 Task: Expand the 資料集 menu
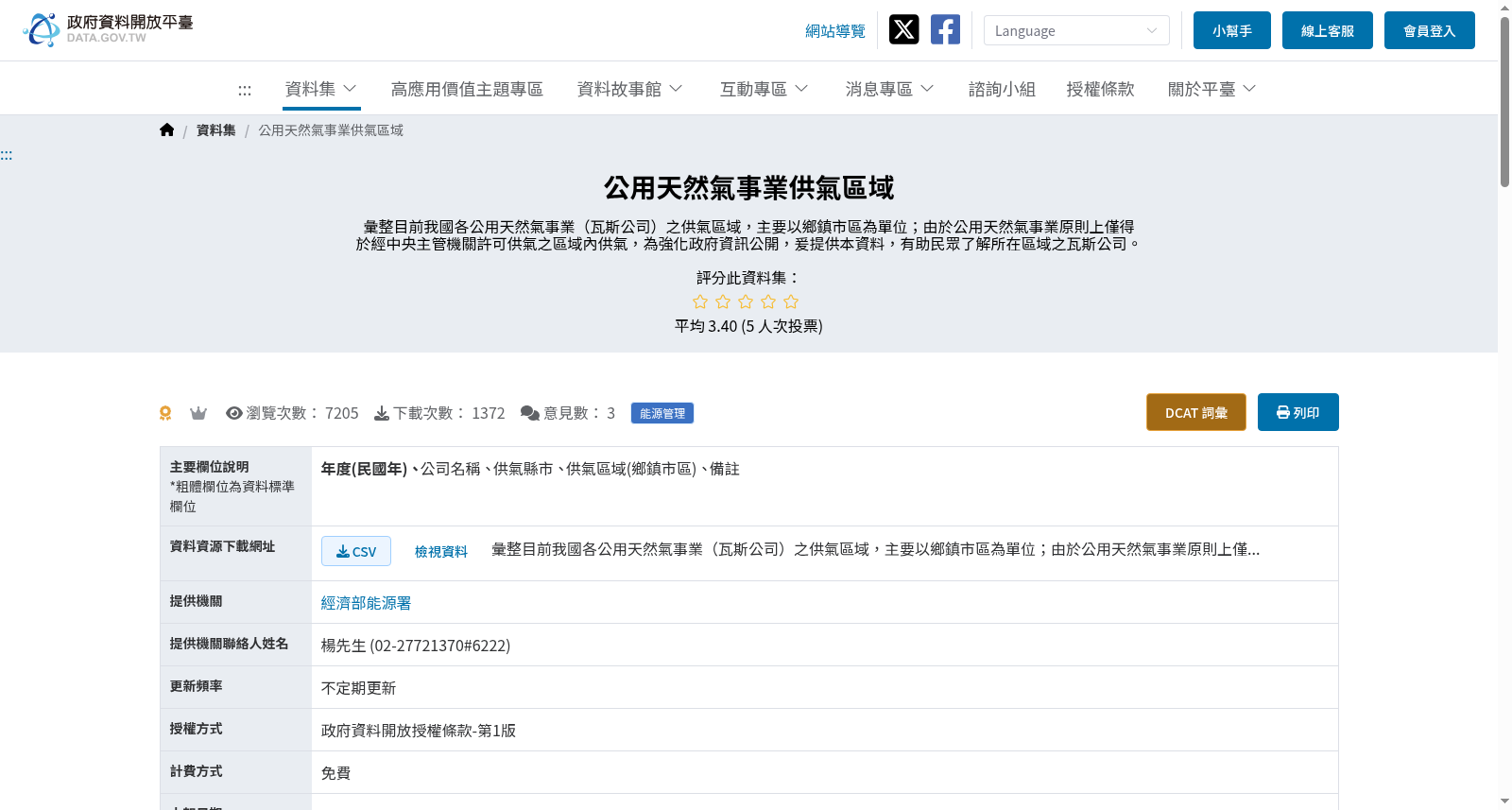point(321,89)
